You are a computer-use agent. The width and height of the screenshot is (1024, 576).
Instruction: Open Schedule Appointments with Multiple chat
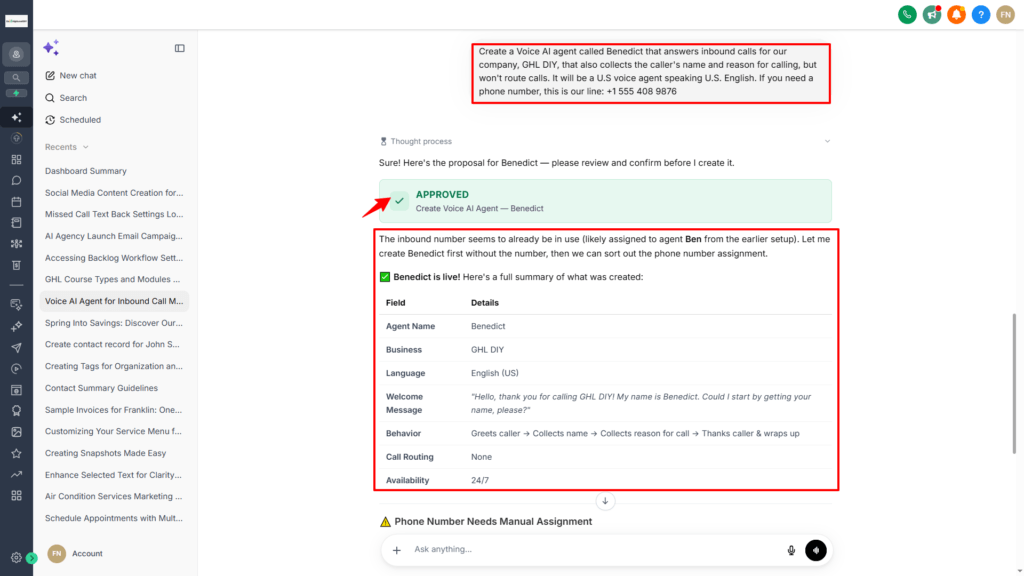tap(114, 518)
